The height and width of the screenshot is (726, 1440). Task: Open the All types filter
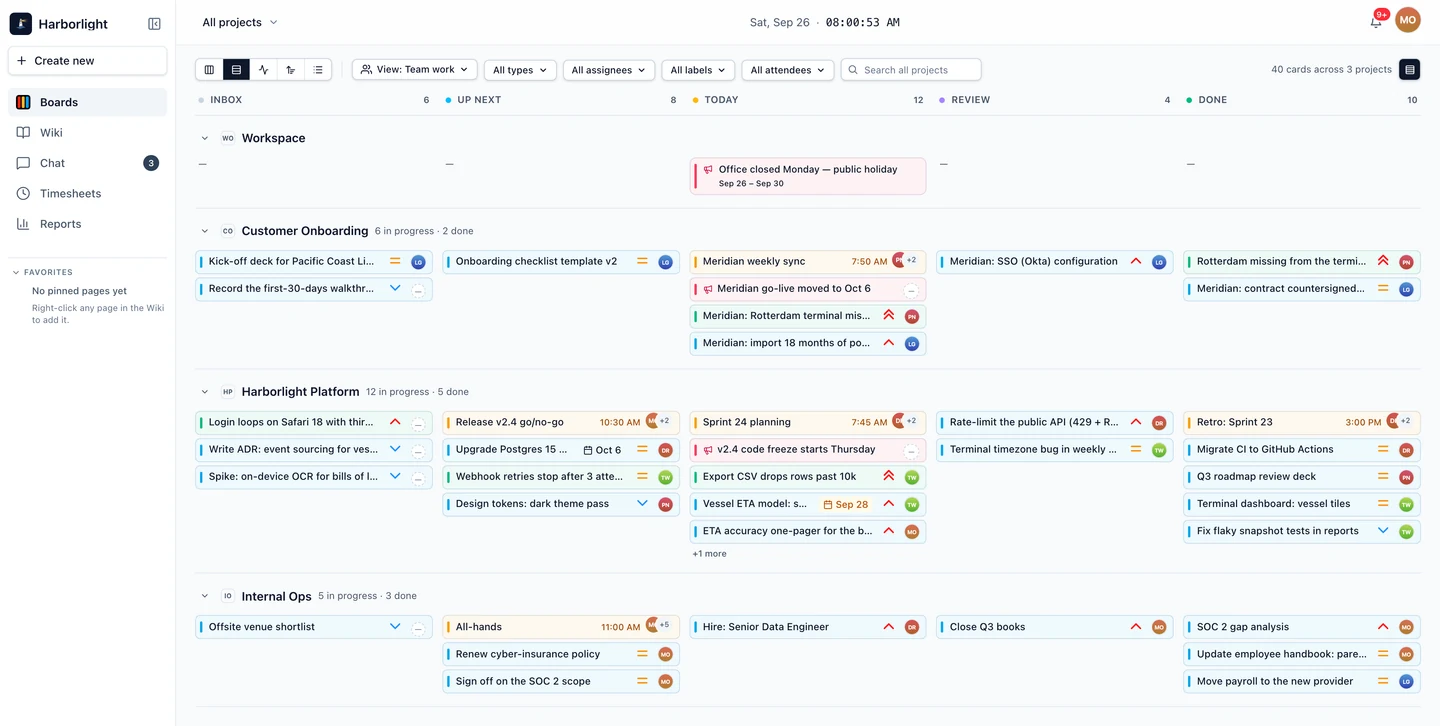[x=520, y=70]
